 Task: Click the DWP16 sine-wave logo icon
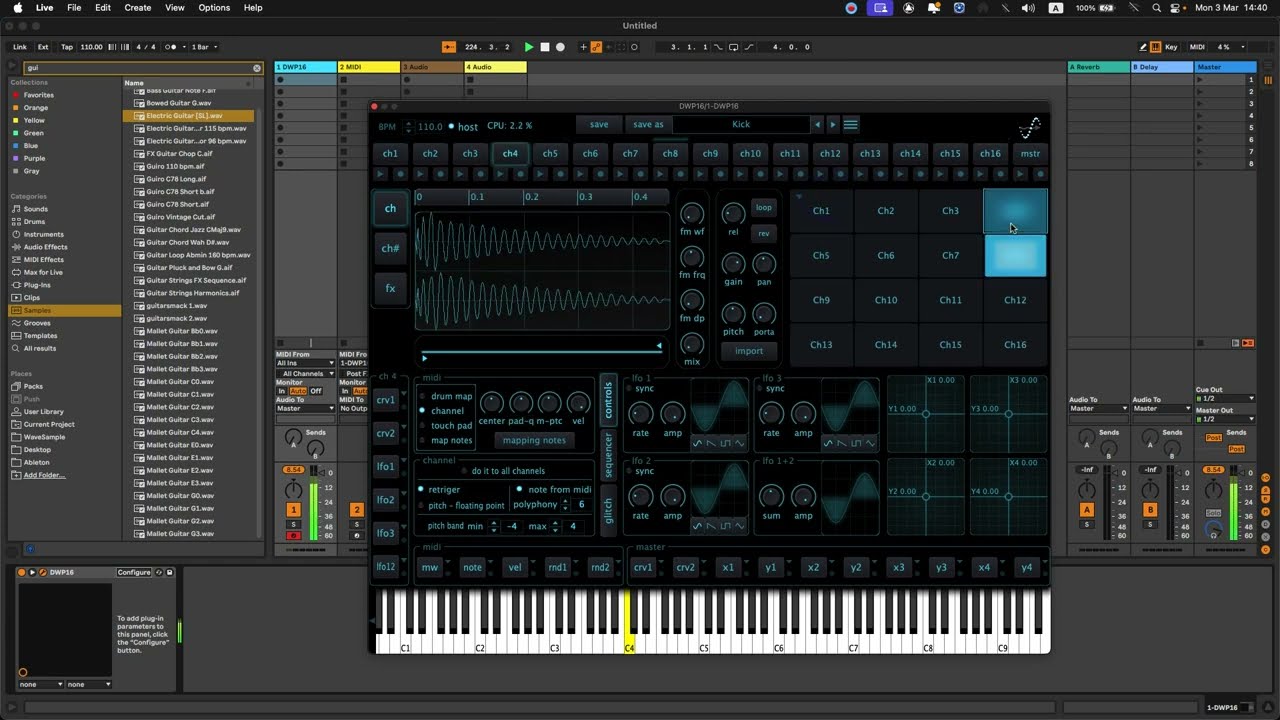[1029, 127]
